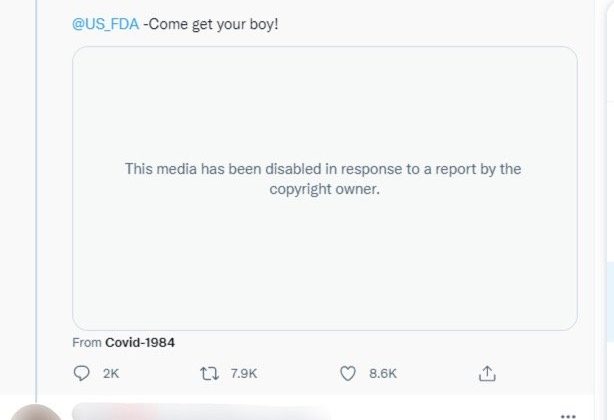Click the top-left corner of the media card

(82, 56)
